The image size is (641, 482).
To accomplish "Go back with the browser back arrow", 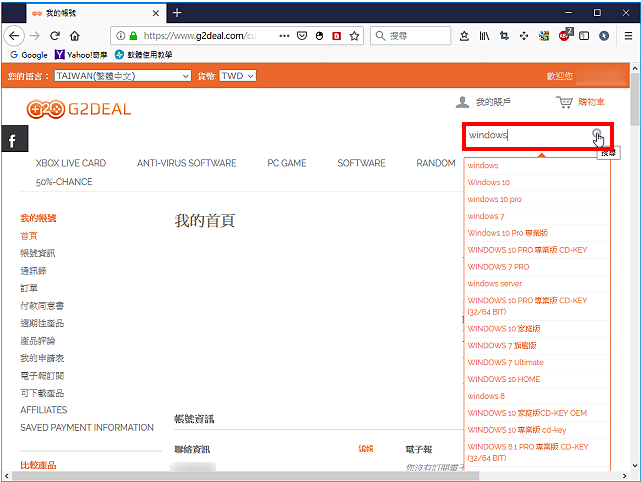I will [x=14, y=36].
